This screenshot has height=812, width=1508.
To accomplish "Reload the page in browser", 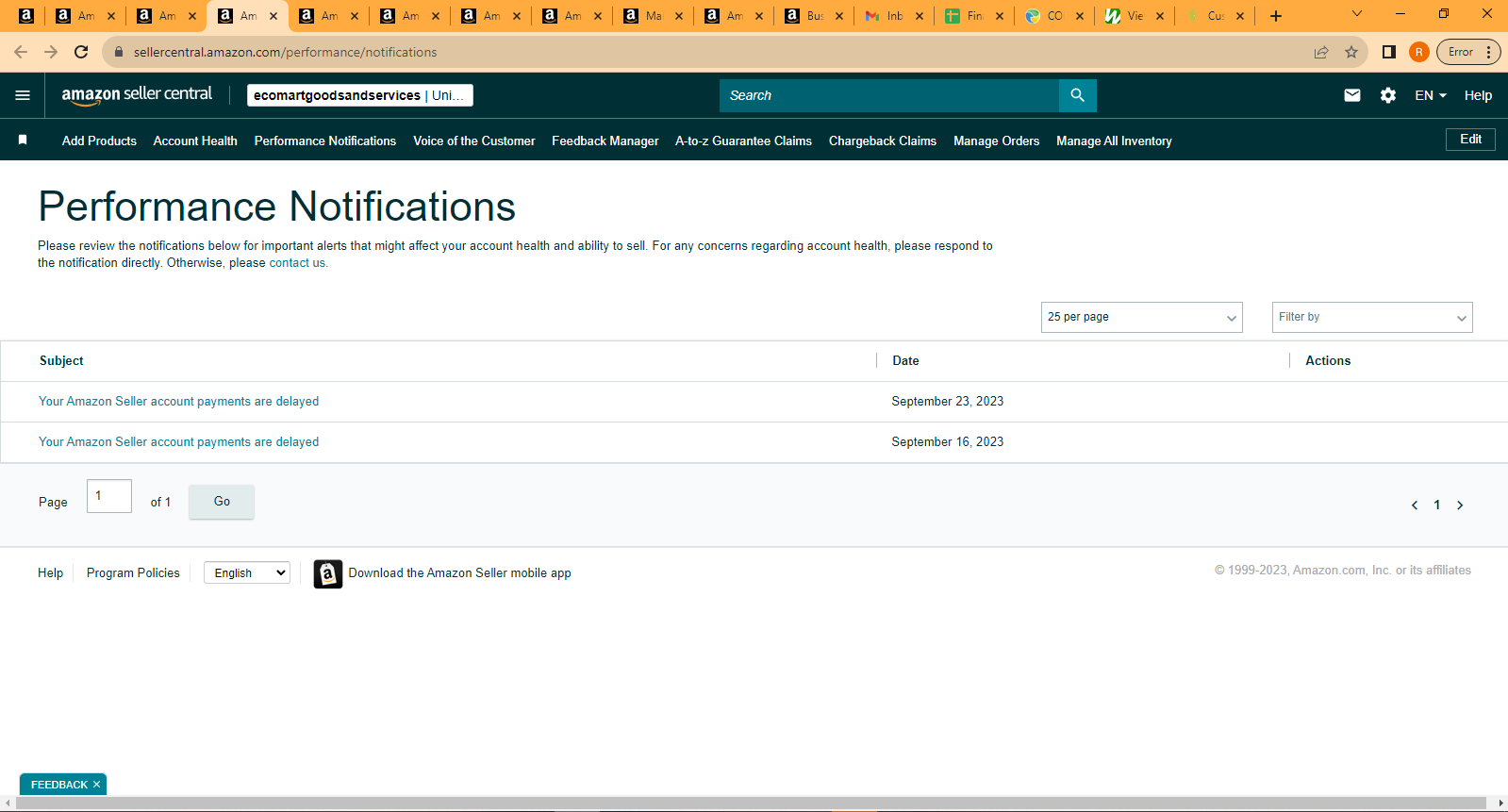I will tap(81, 52).
